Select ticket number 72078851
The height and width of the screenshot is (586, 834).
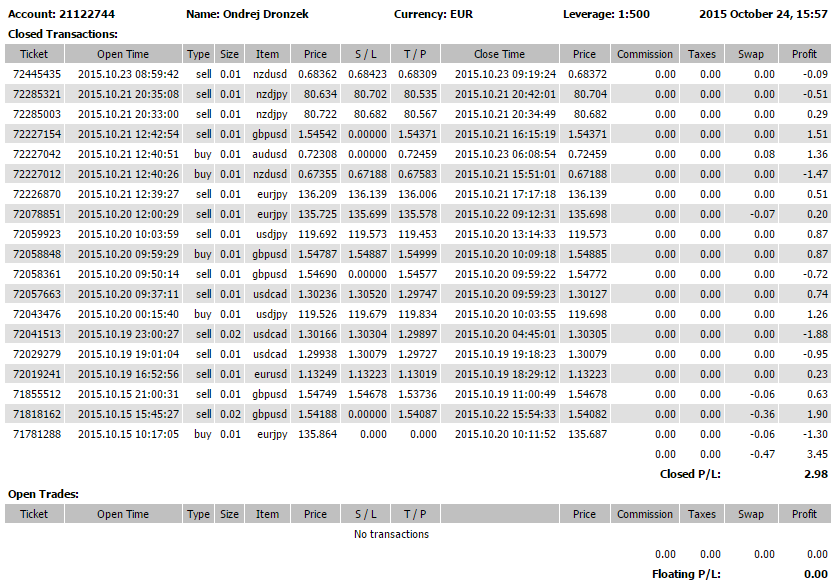click(x=37, y=214)
